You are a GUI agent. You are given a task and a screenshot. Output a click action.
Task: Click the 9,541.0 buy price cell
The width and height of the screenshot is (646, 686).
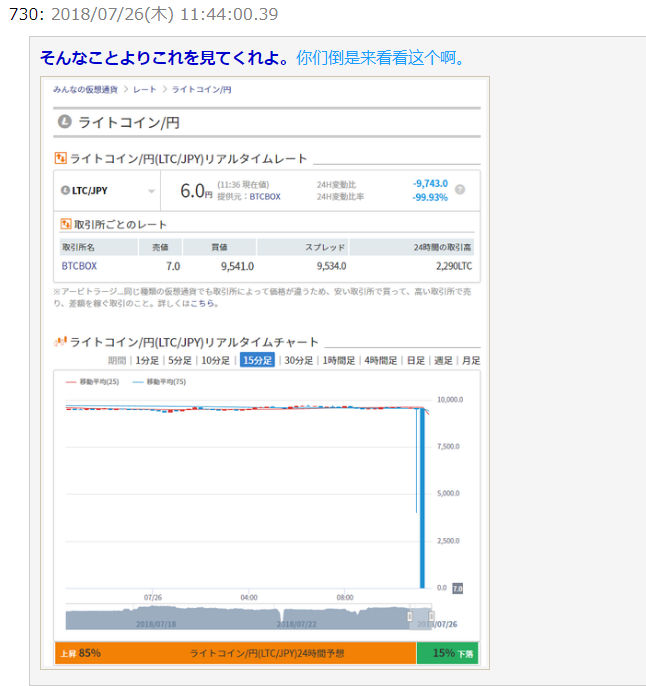click(x=237, y=266)
